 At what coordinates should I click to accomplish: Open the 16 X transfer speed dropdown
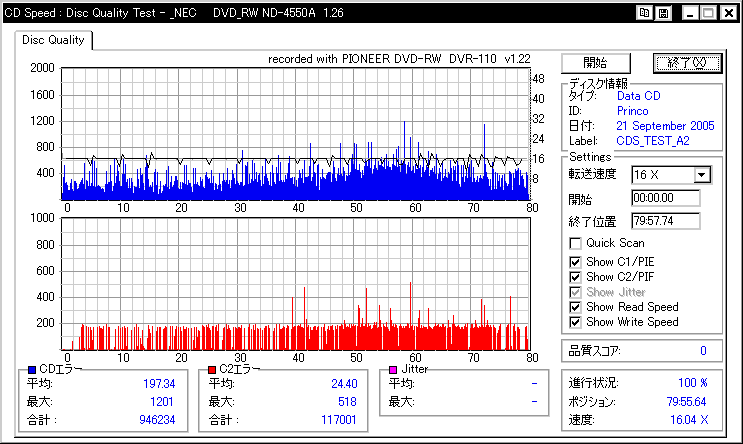702,175
